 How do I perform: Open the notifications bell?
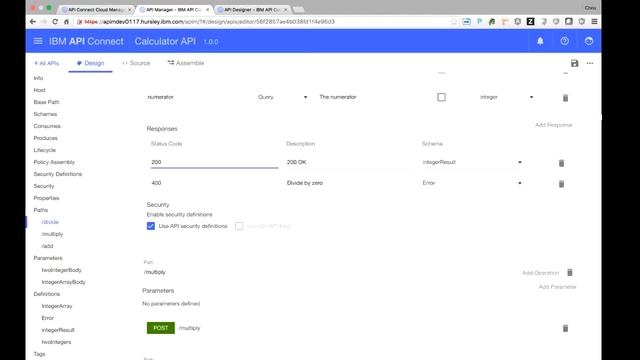[x=540, y=41]
